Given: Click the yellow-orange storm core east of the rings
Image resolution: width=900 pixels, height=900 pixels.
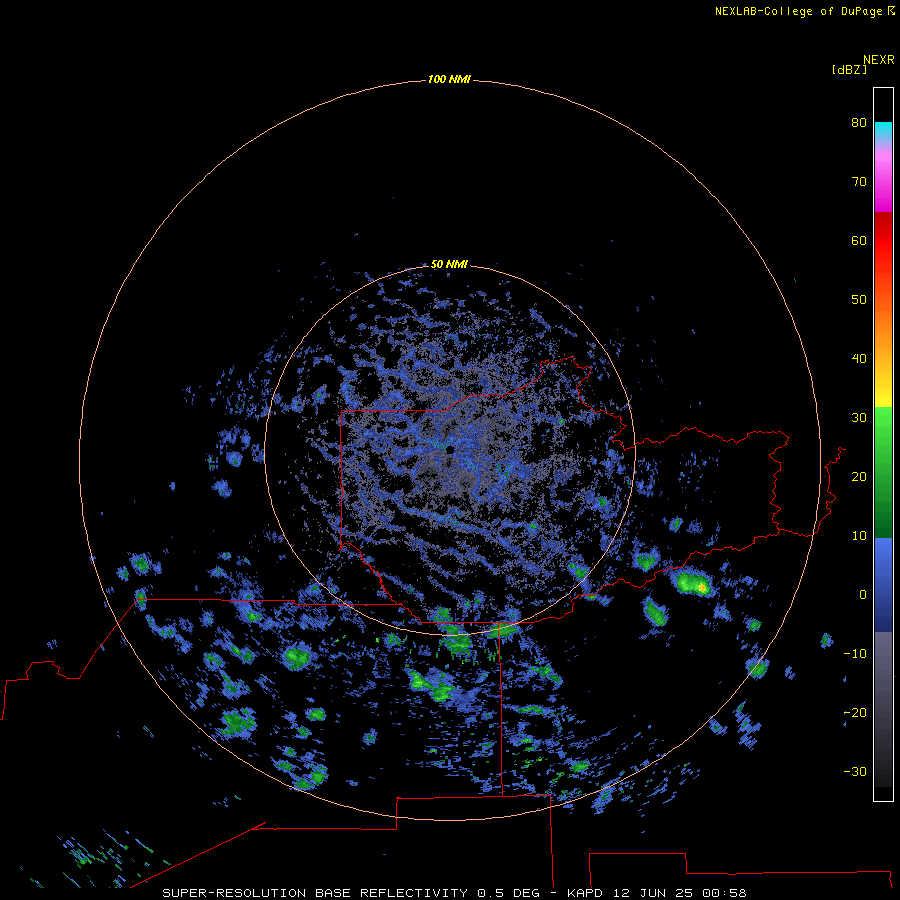Looking at the screenshot, I should (x=701, y=588).
